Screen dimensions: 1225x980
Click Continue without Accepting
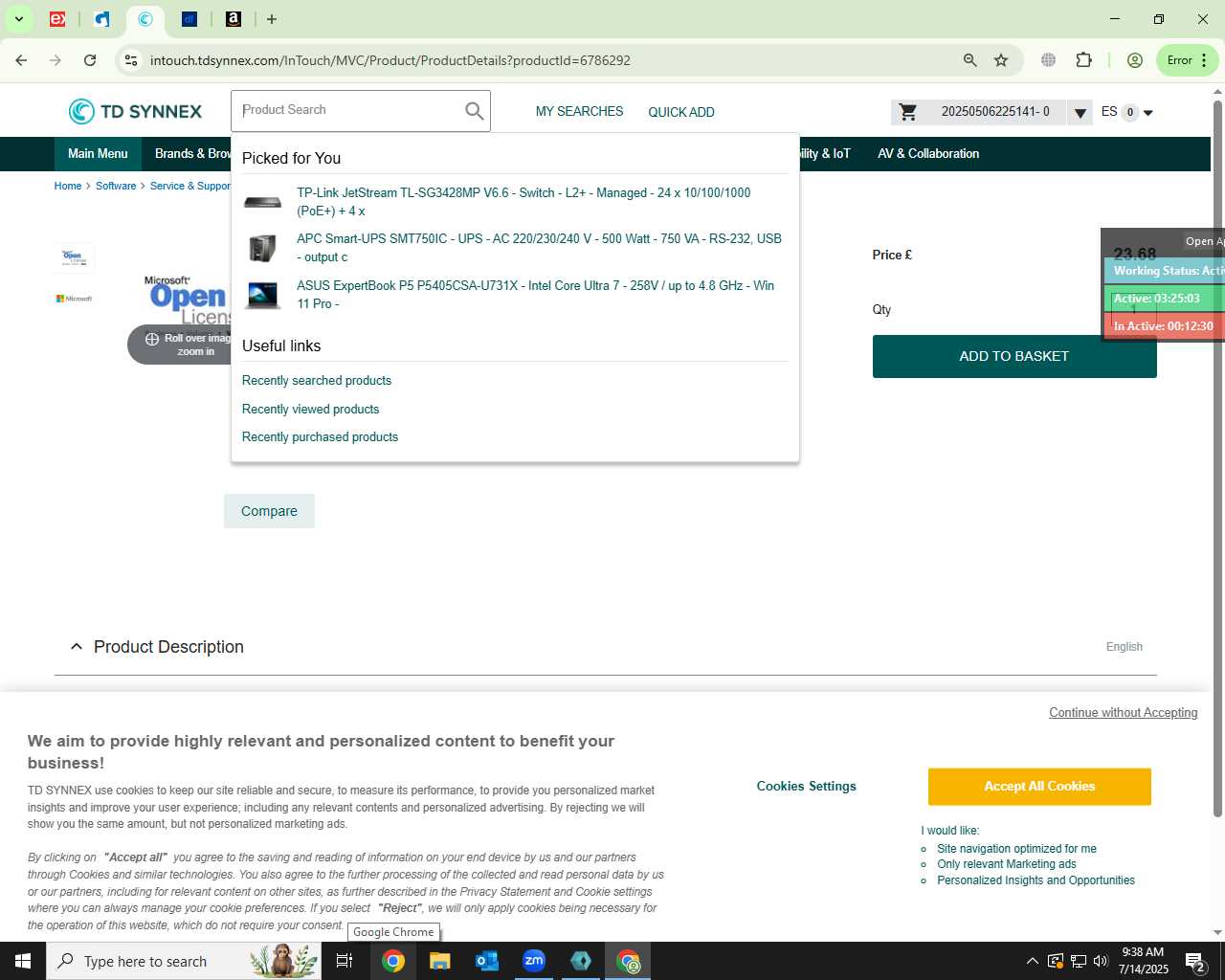[1124, 713]
